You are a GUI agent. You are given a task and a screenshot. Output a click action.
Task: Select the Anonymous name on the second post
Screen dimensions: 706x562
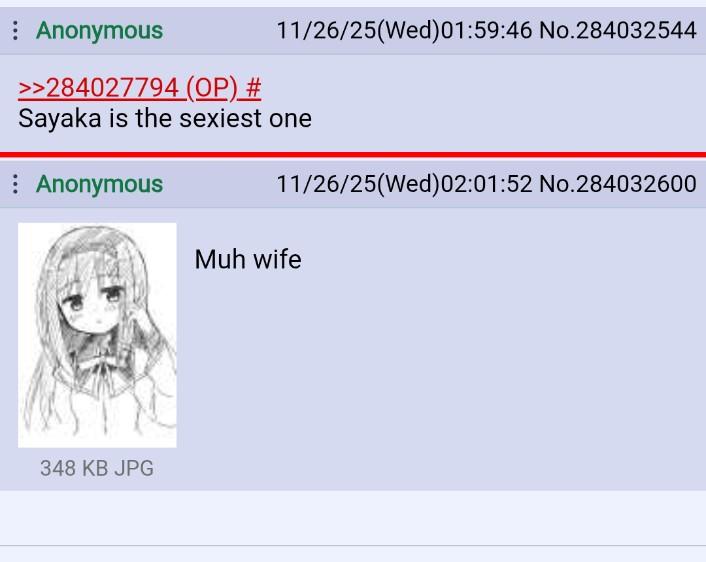point(100,184)
